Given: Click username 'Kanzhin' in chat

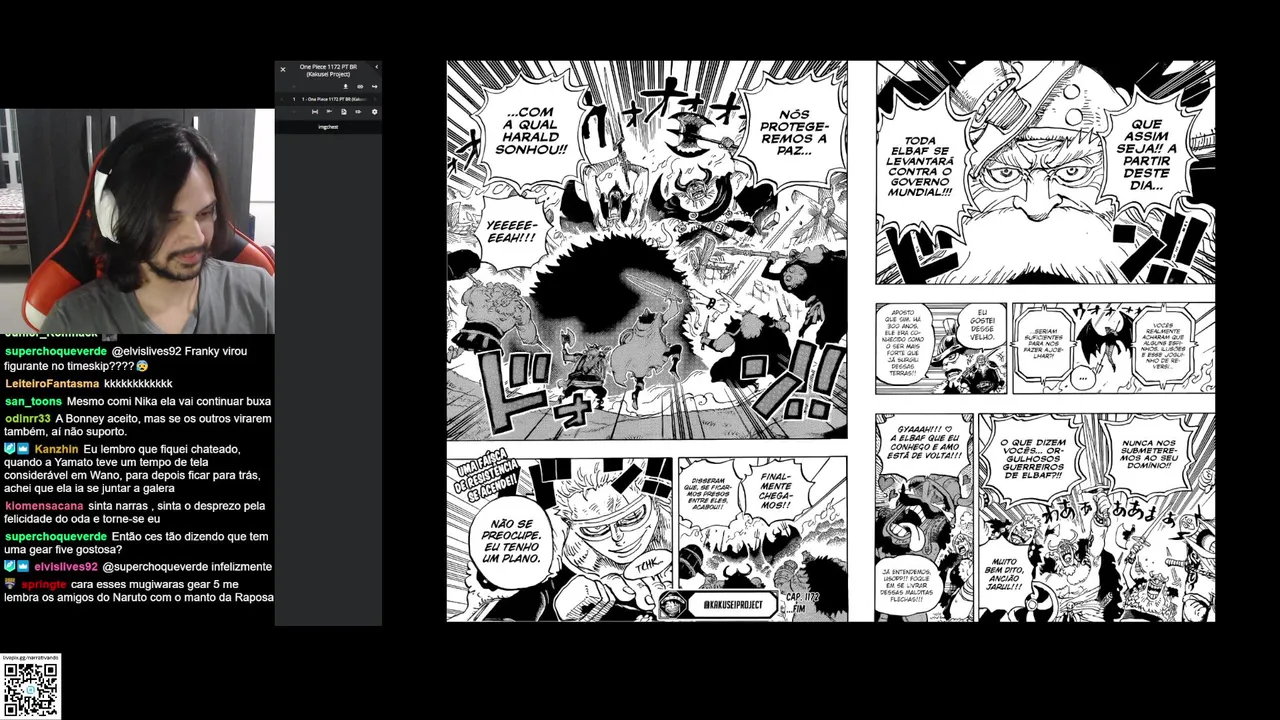Looking at the screenshot, I should pyautogui.click(x=56, y=449).
